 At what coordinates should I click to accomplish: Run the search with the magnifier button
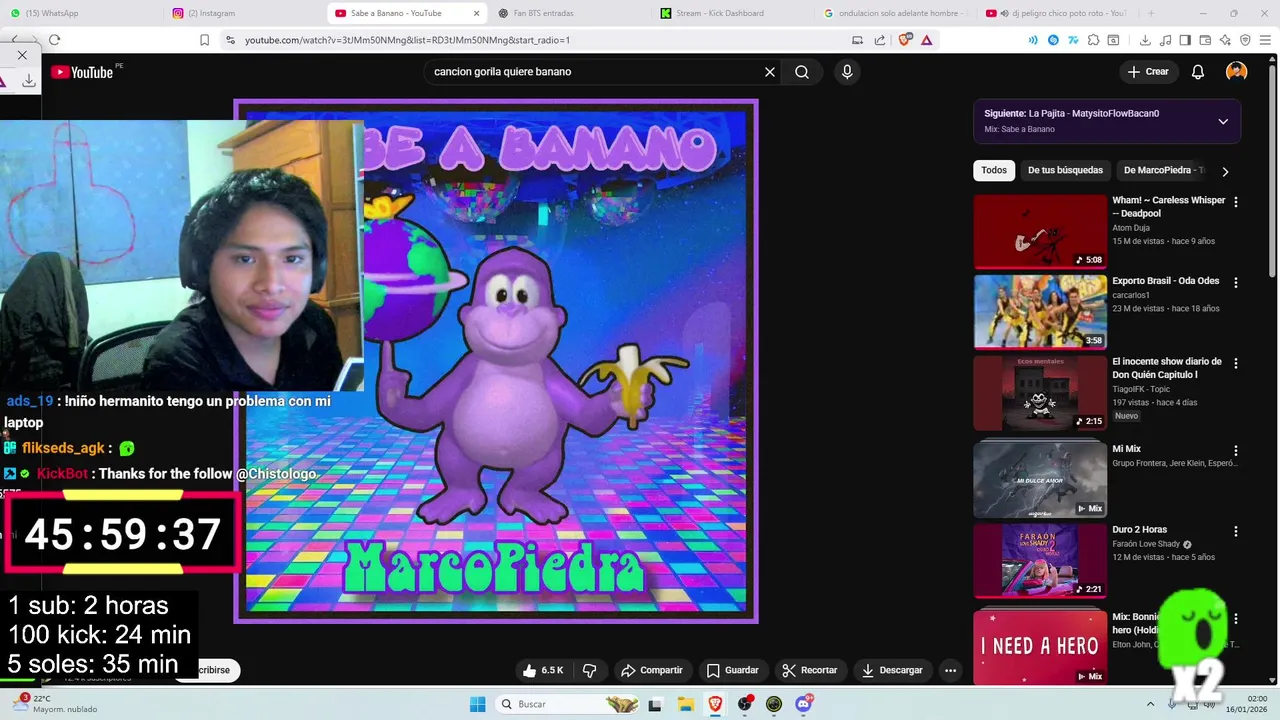(802, 72)
